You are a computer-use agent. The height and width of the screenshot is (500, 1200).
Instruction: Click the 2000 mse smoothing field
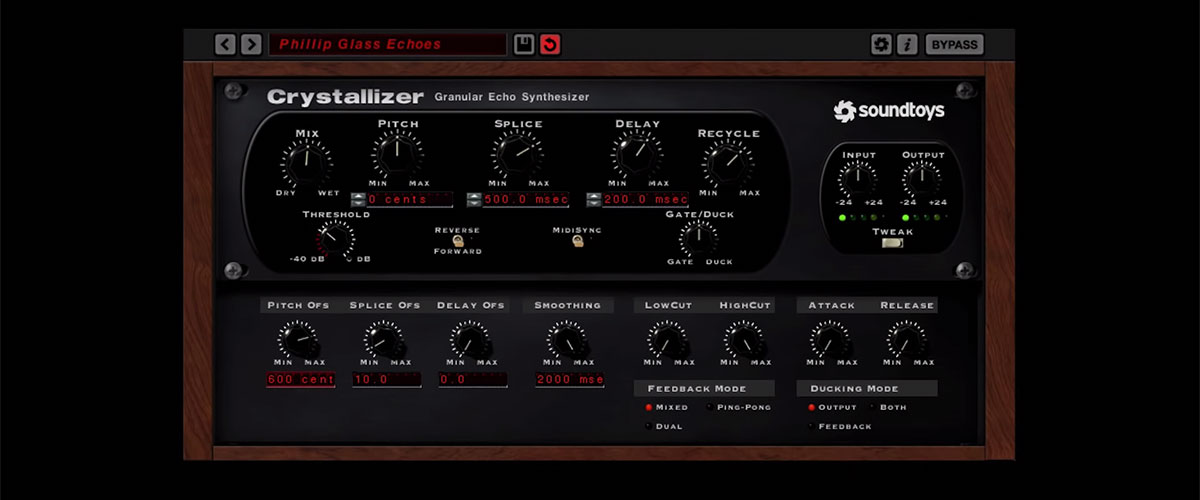(569, 380)
